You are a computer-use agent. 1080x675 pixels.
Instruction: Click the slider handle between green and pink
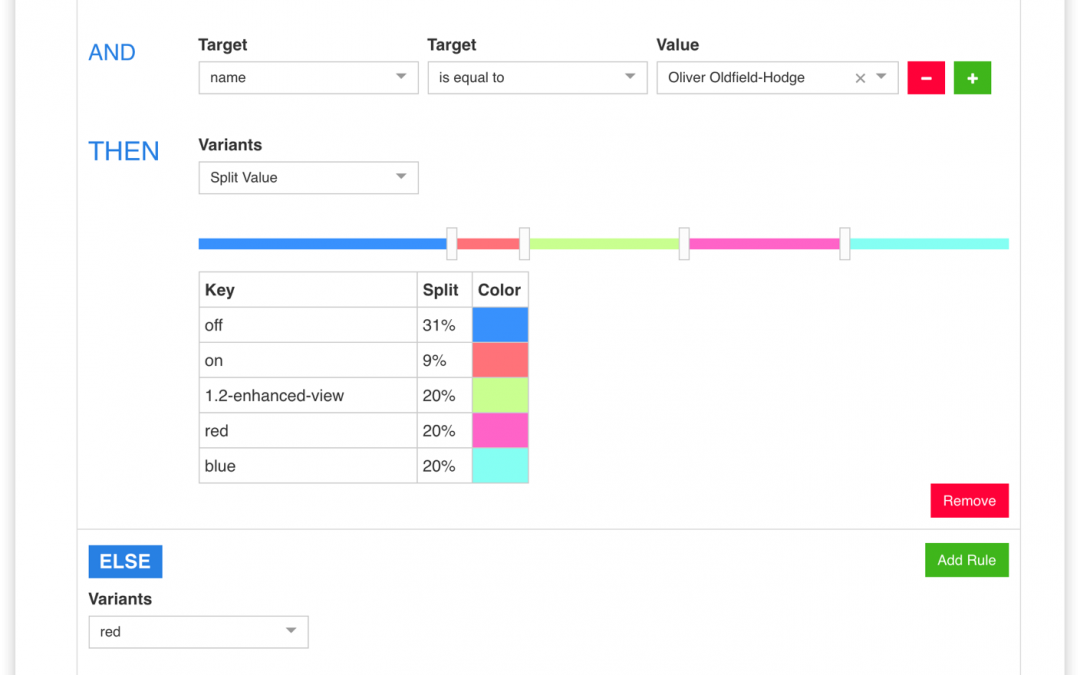pyautogui.click(x=684, y=244)
